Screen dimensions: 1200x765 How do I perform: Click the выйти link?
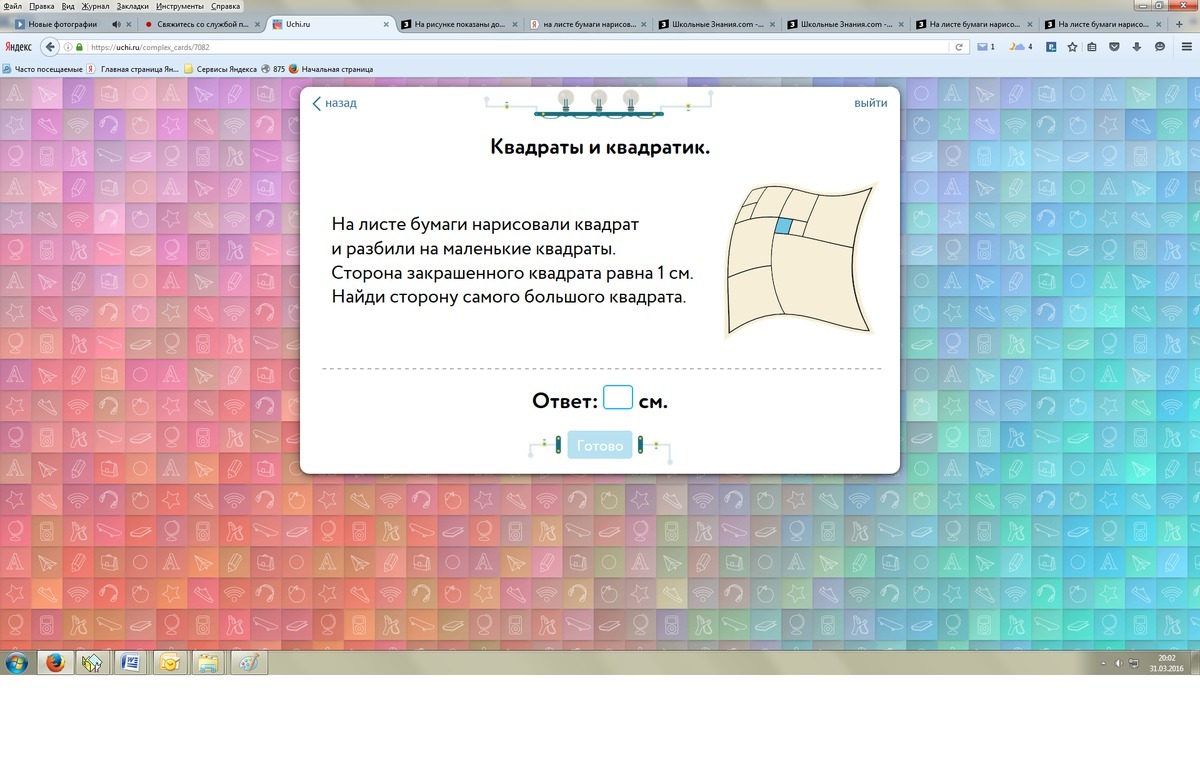870,103
